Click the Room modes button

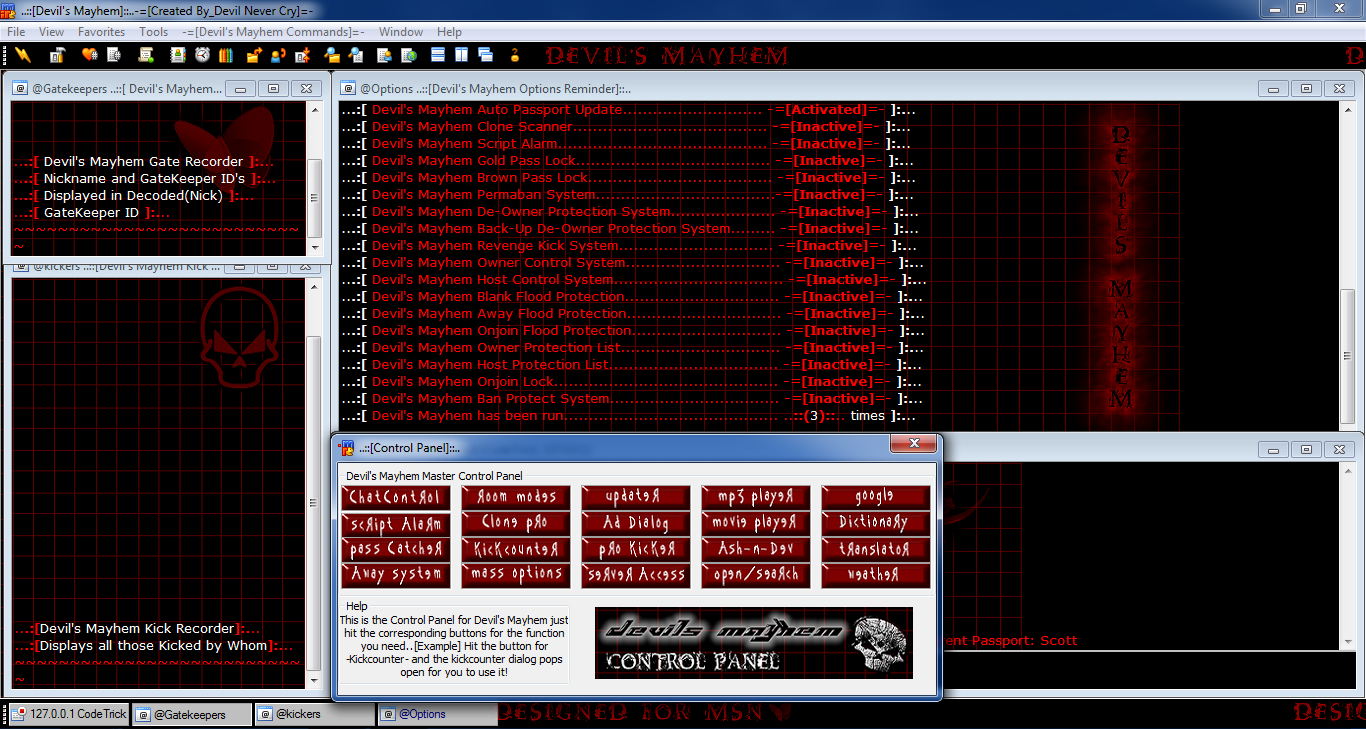pos(516,497)
